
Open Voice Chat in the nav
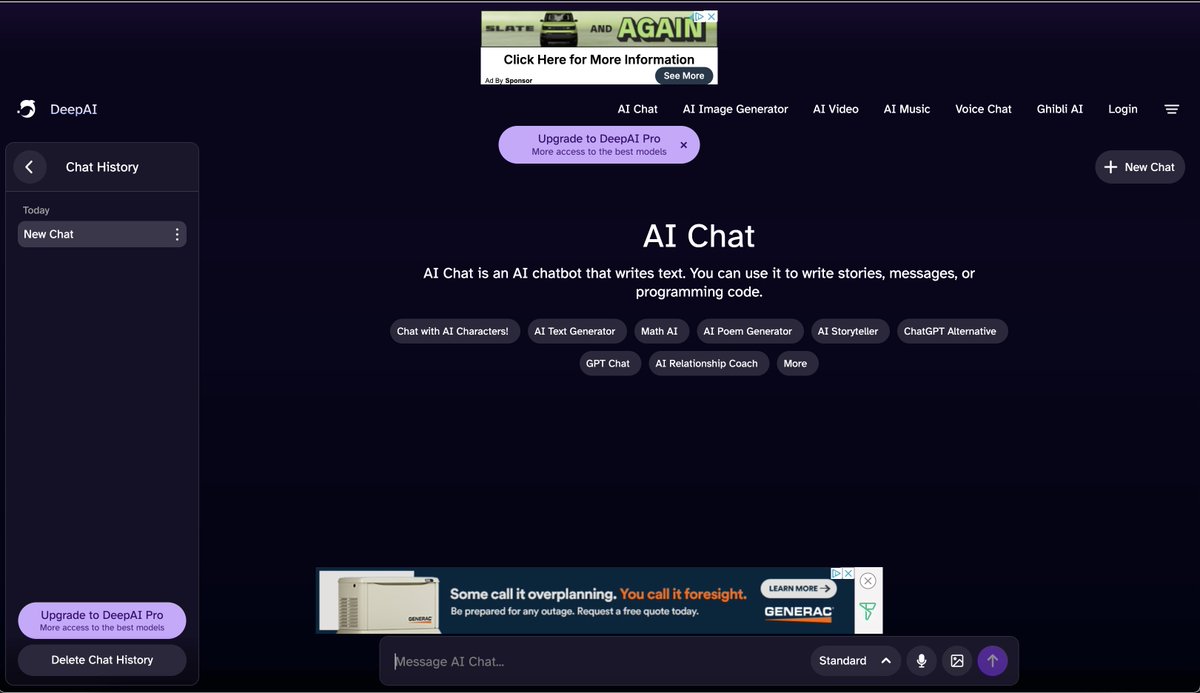click(983, 109)
